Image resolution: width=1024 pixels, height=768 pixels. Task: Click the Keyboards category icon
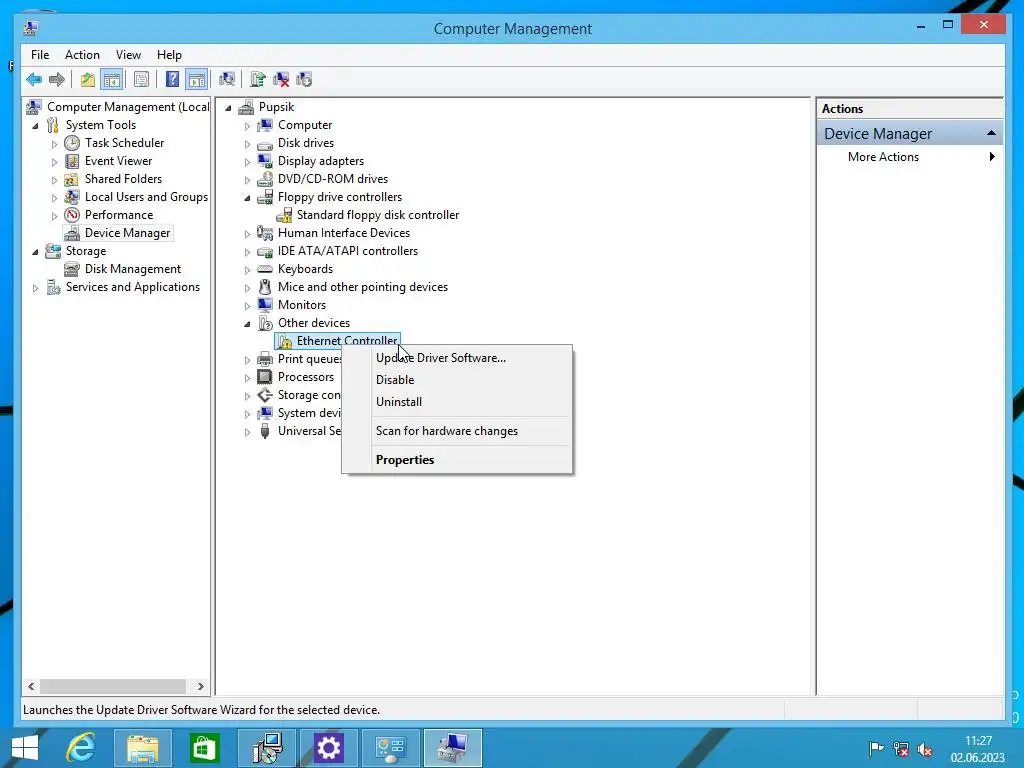[x=264, y=269]
